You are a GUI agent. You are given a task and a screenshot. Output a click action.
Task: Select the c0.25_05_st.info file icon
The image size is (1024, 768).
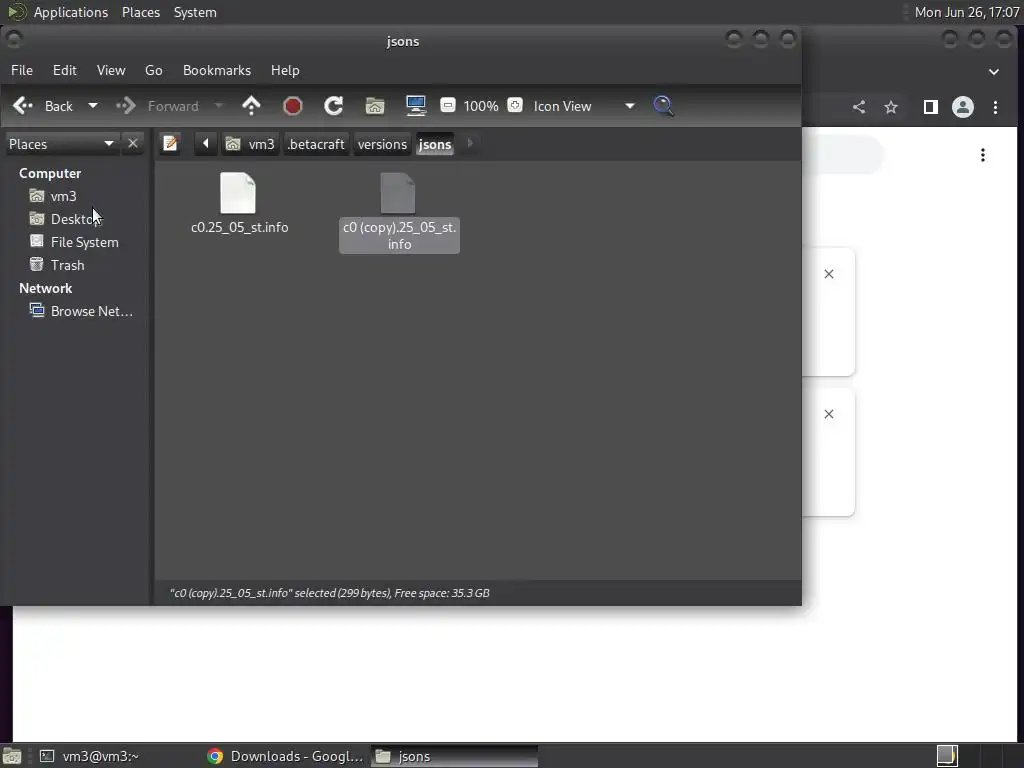click(238, 193)
